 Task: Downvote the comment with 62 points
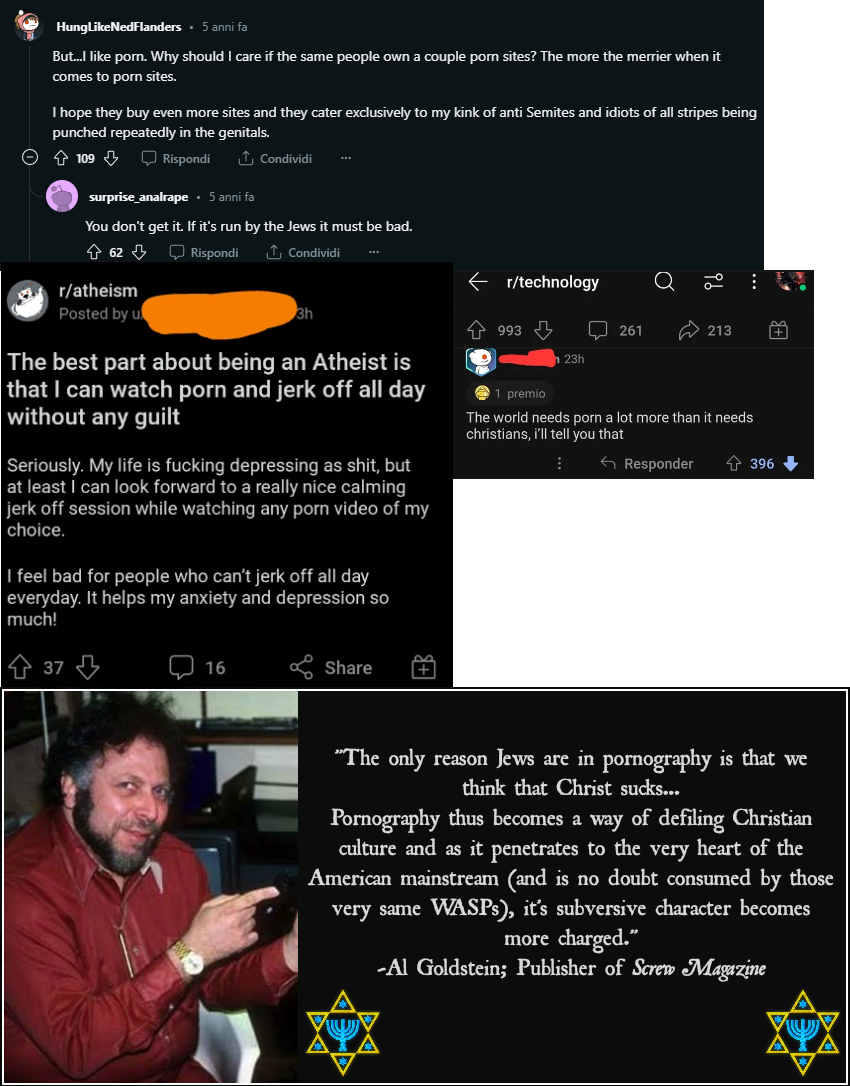click(139, 253)
